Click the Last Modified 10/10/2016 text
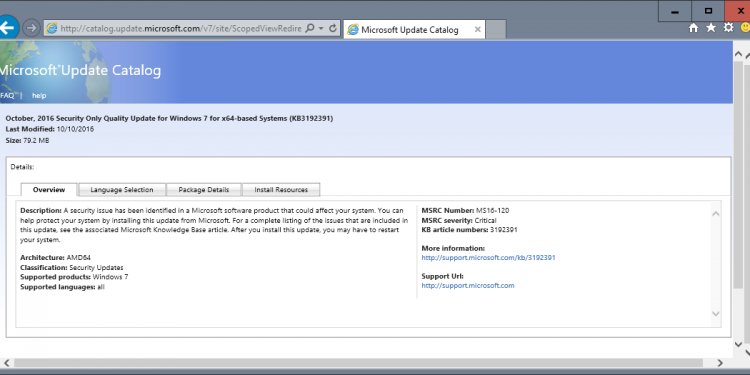Screen dimensions: 750x375 click(50, 129)
